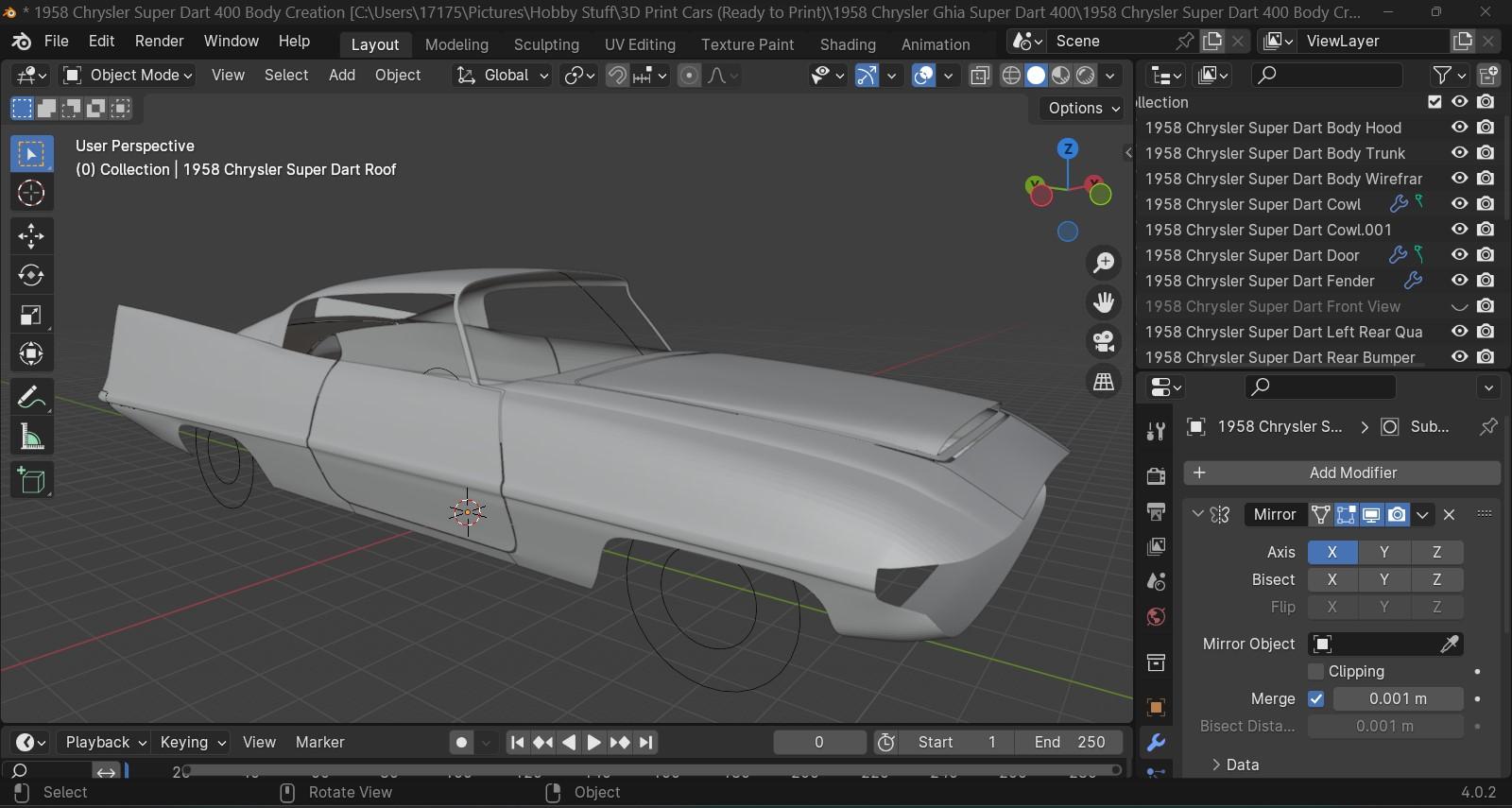The image size is (1512, 808).
Task: Open the File menu
Action: pyautogui.click(x=57, y=42)
